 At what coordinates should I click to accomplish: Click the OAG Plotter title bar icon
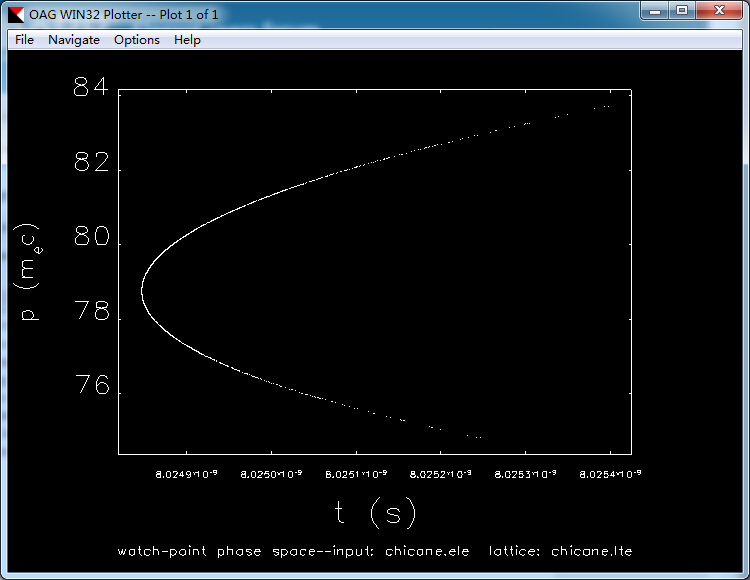[x=16, y=13]
